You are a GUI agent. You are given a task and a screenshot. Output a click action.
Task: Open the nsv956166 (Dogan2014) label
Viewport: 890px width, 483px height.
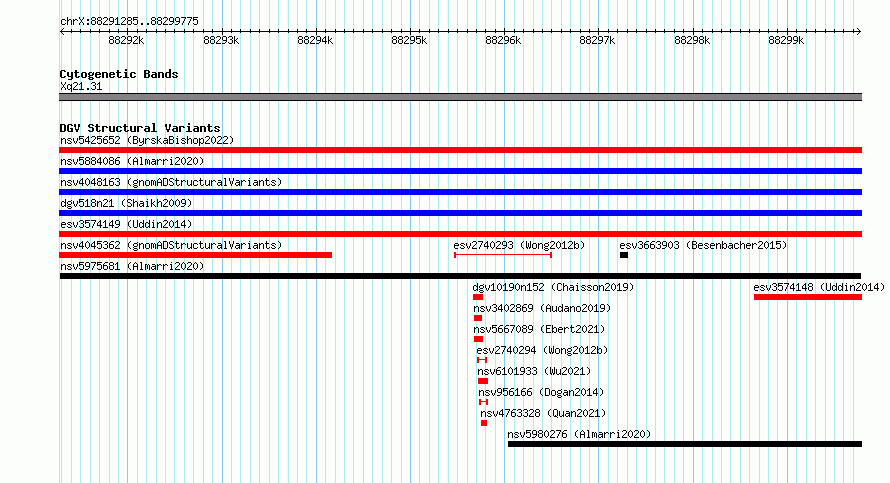click(541, 392)
